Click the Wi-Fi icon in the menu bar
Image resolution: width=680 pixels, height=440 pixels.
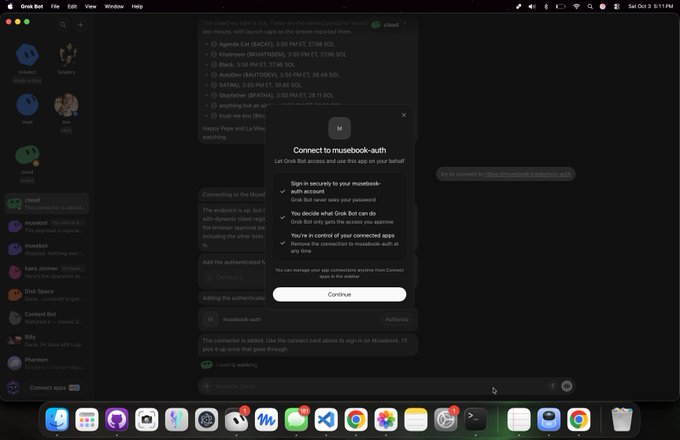(x=576, y=7)
